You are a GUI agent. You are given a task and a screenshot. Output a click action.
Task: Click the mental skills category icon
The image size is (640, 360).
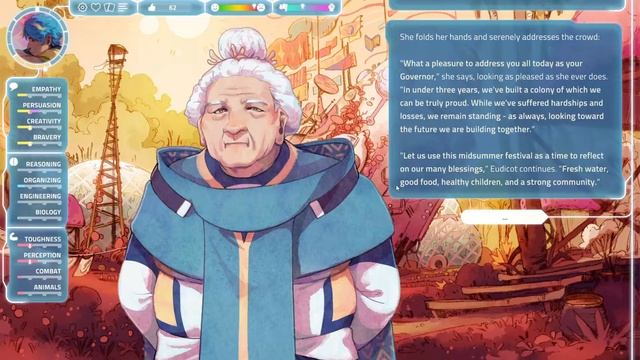(x=13, y=162)
